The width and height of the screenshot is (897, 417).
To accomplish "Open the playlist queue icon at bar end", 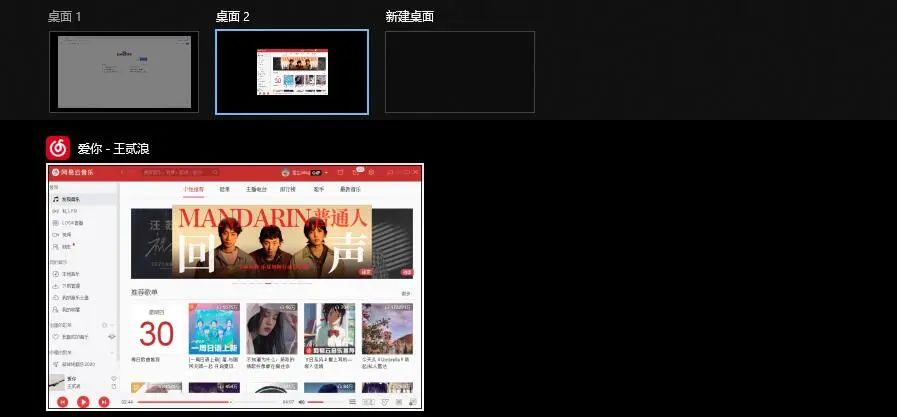I will click(x=412, y=402).
